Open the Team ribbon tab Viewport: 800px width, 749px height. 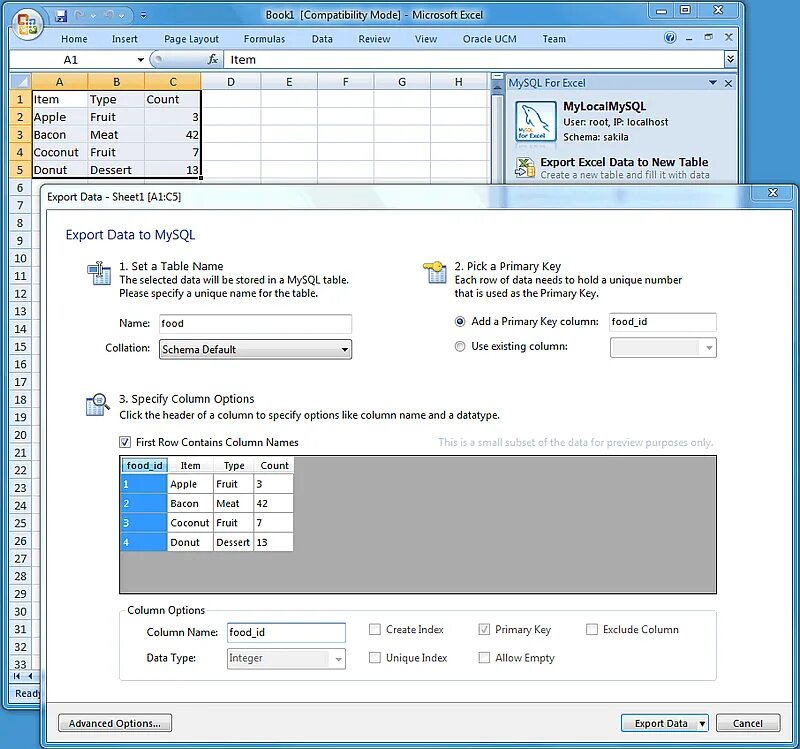[554, 39]
